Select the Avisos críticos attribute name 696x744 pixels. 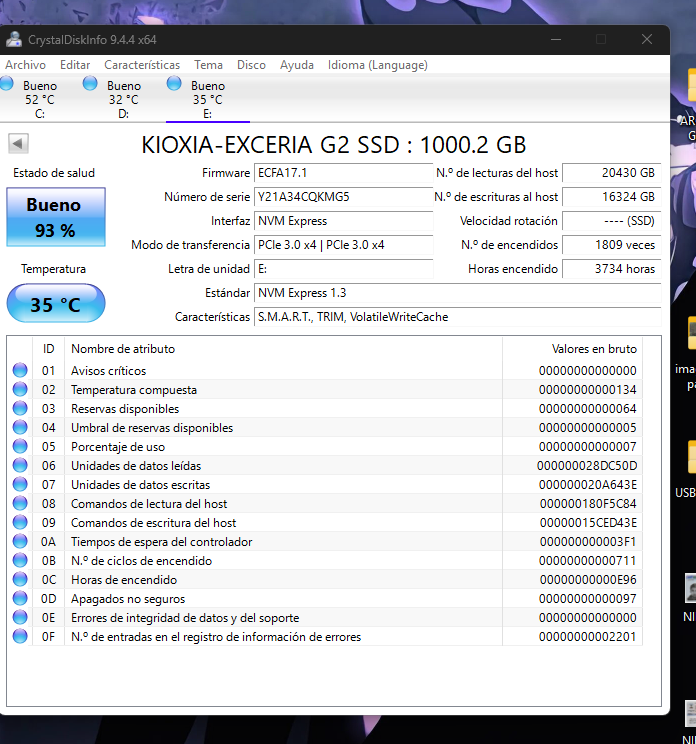109,371
